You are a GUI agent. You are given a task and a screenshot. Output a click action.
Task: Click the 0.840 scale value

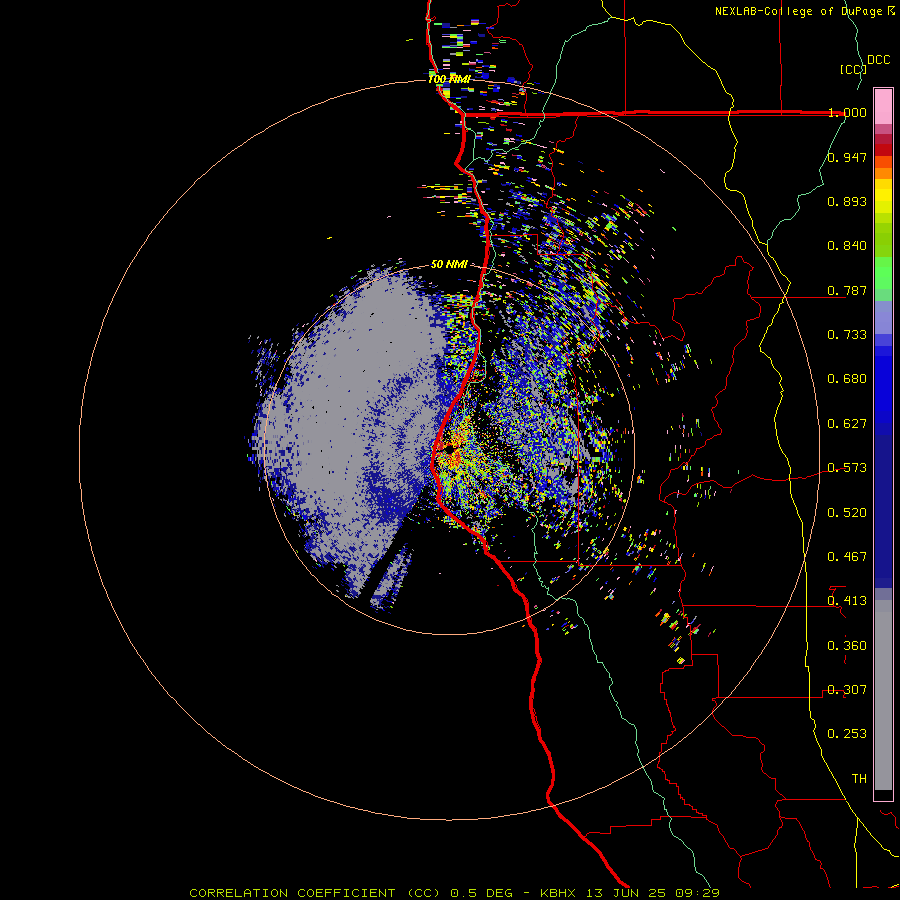[x=847, y=246]
